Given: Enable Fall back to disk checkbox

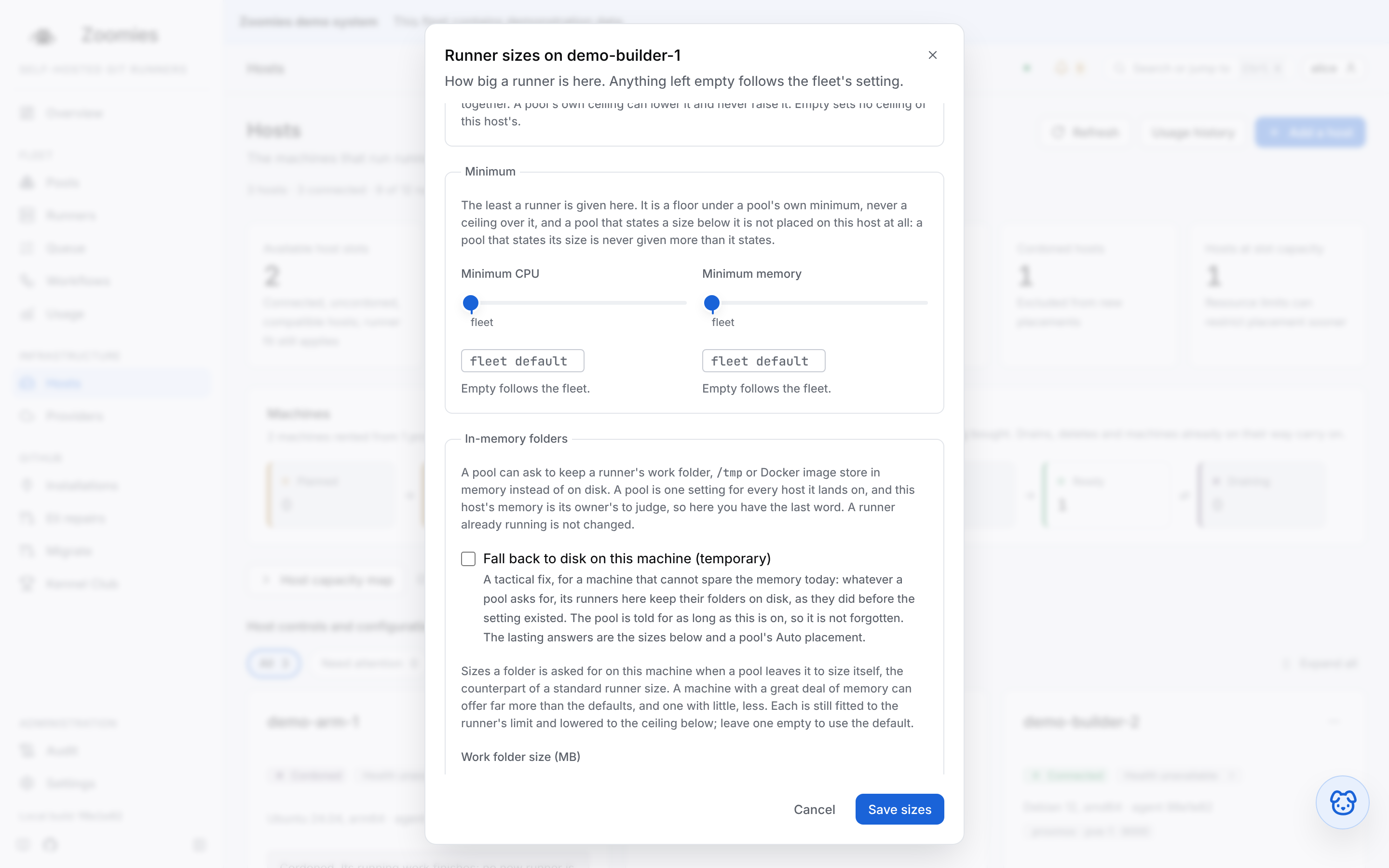Looking at the screenshot, I should (x=468, y=558).
